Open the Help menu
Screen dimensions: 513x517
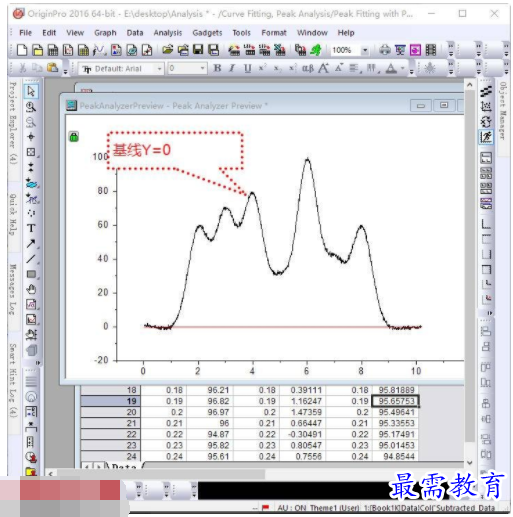coord(346,33)
